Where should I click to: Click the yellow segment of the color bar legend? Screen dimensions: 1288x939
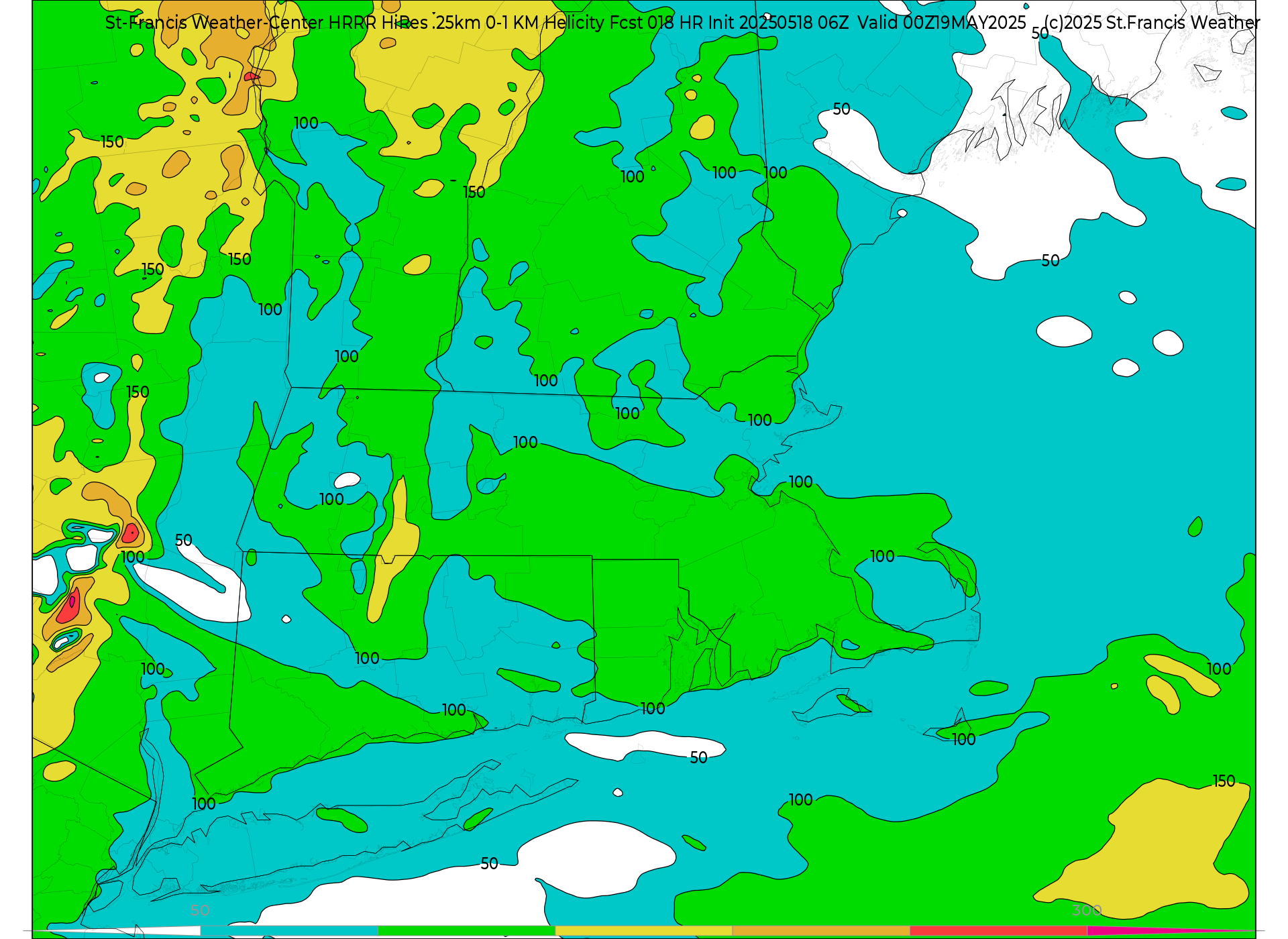[x=644, y=931]
